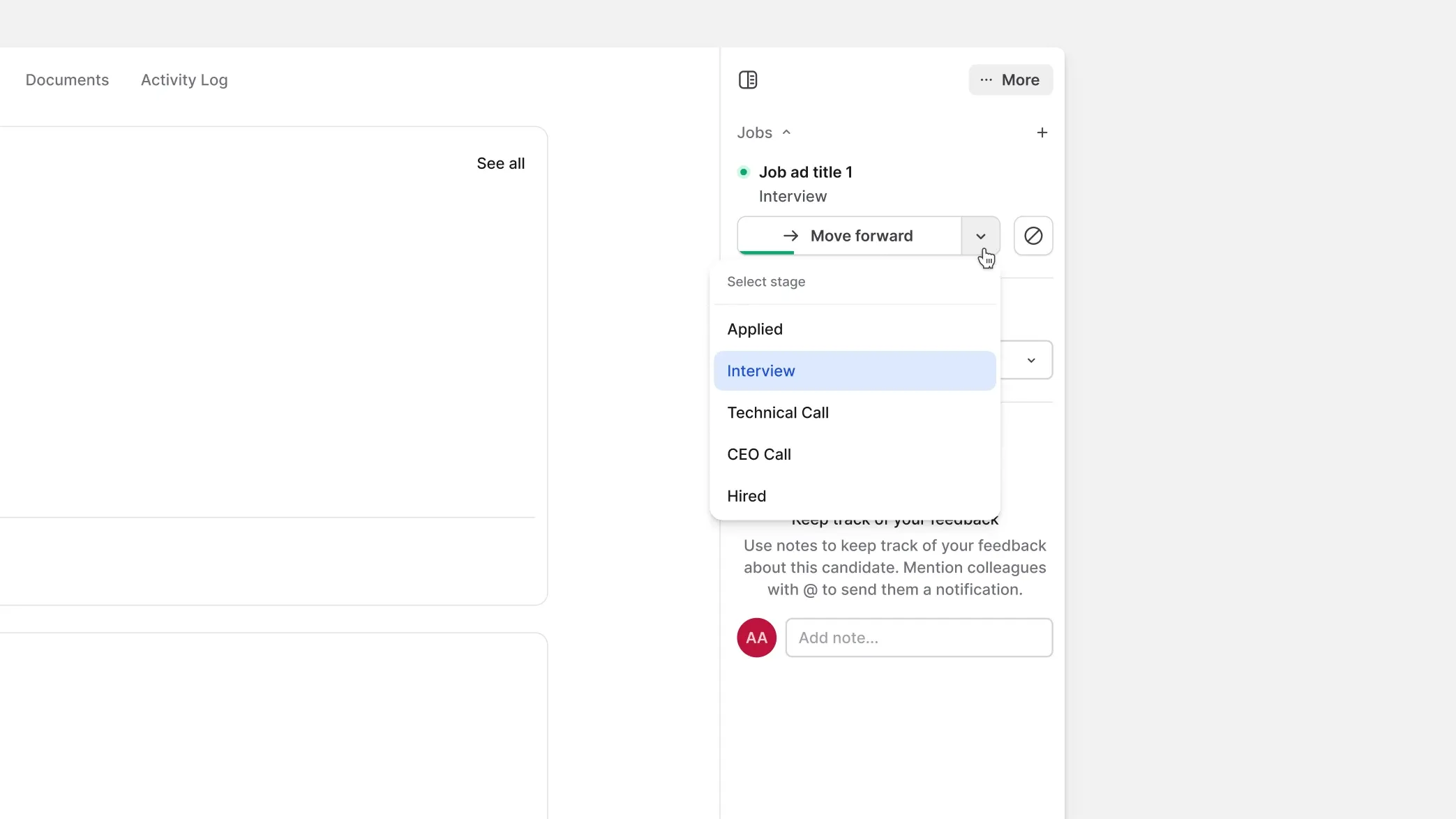
Task: Click the reject candidate circle-slash icon
Action: (x=1033, y=236)
